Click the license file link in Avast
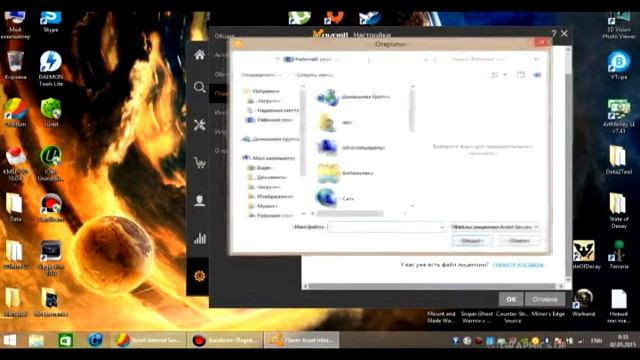 [518, 264]
